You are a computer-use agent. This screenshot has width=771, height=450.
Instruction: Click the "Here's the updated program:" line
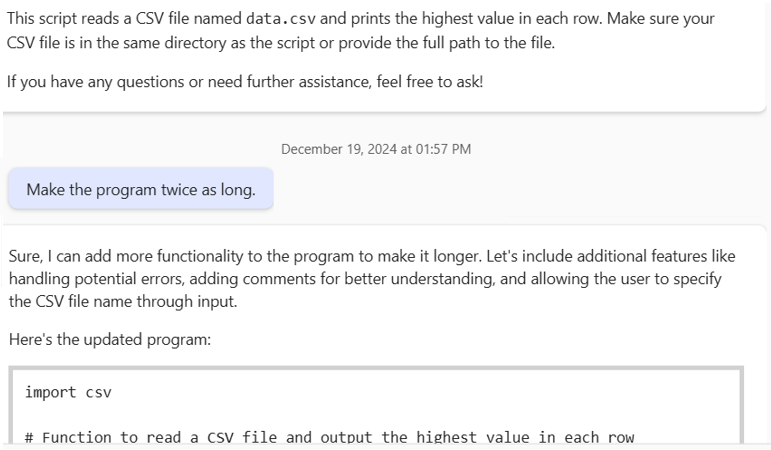[110, 339]
